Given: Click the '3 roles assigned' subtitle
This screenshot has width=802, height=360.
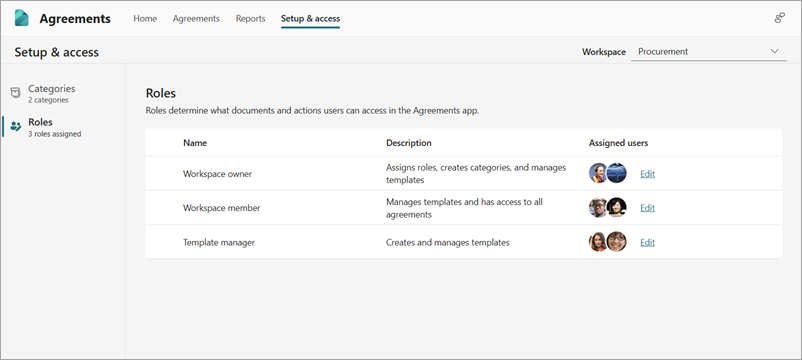Looking at the screenshot, I should click(55, 134).
